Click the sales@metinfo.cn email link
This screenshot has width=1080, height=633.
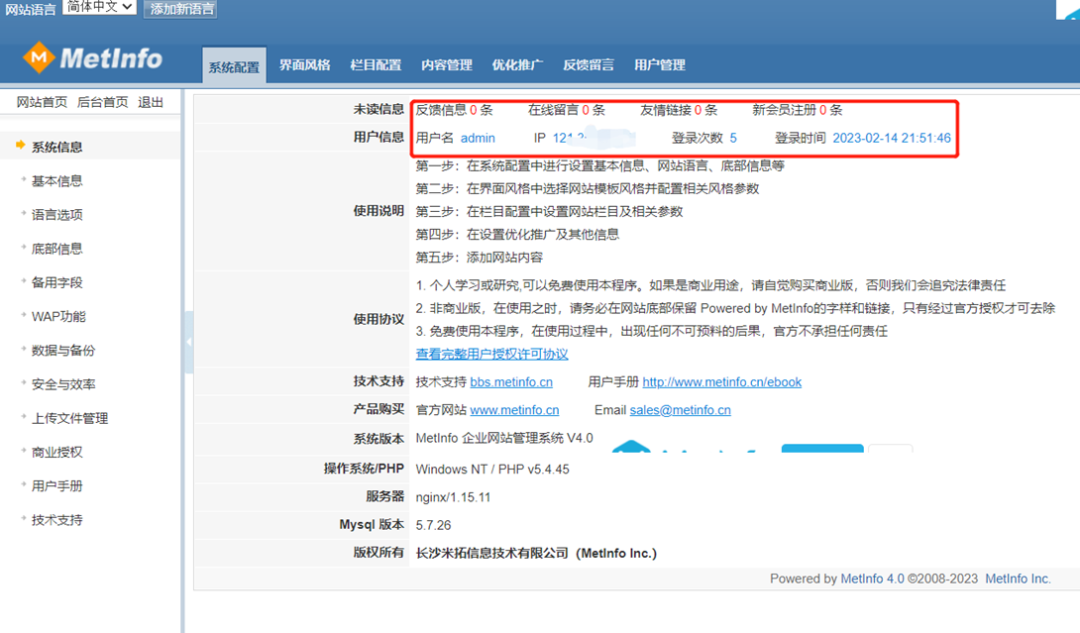tap(680, 411)
